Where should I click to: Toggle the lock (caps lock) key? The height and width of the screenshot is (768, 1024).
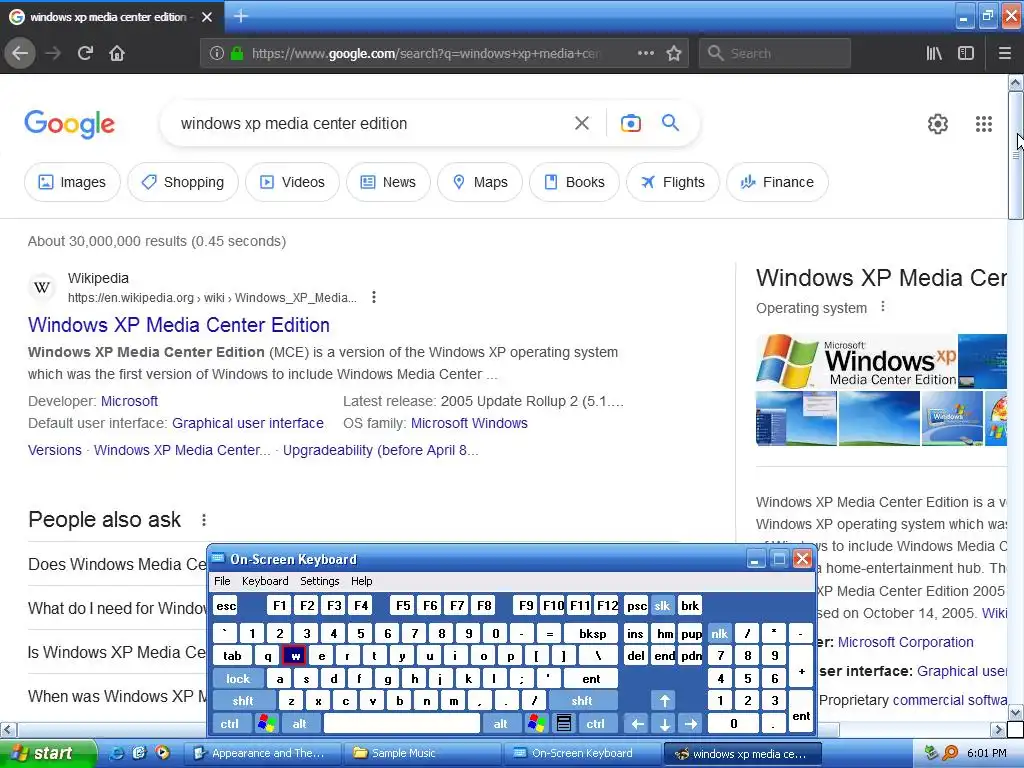pos(238,679)
